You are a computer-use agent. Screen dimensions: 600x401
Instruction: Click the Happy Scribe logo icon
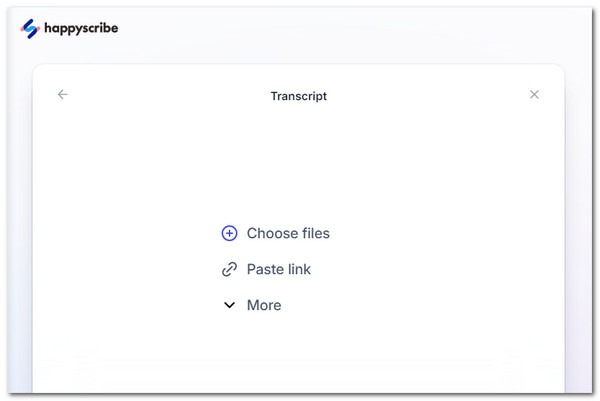(x=30, y=29)
